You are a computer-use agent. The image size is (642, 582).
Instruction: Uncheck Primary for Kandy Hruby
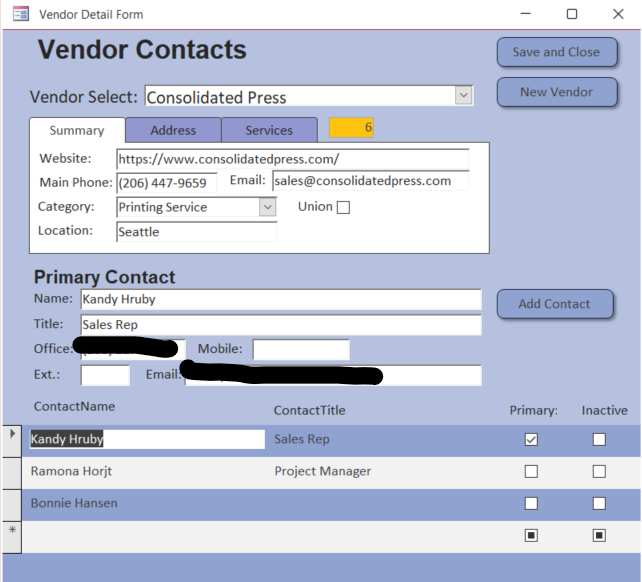click(x=531, y=439)
